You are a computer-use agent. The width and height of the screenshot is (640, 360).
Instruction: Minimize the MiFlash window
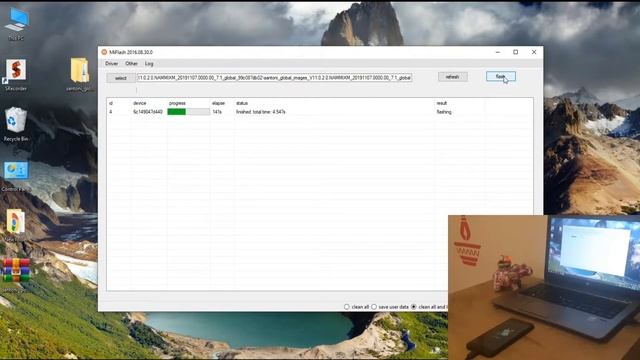pyautogui.click(x=498, y=52)
